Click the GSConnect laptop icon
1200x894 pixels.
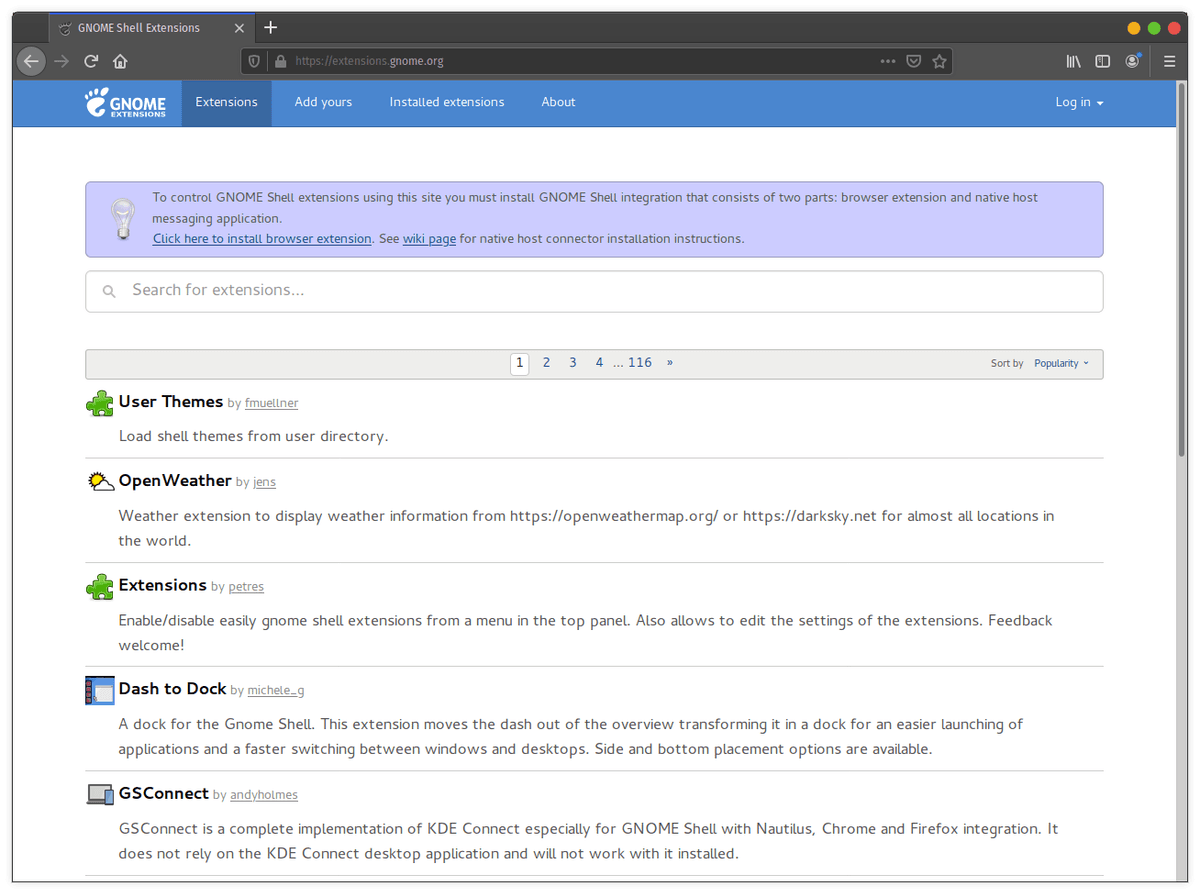coord(100,794)
